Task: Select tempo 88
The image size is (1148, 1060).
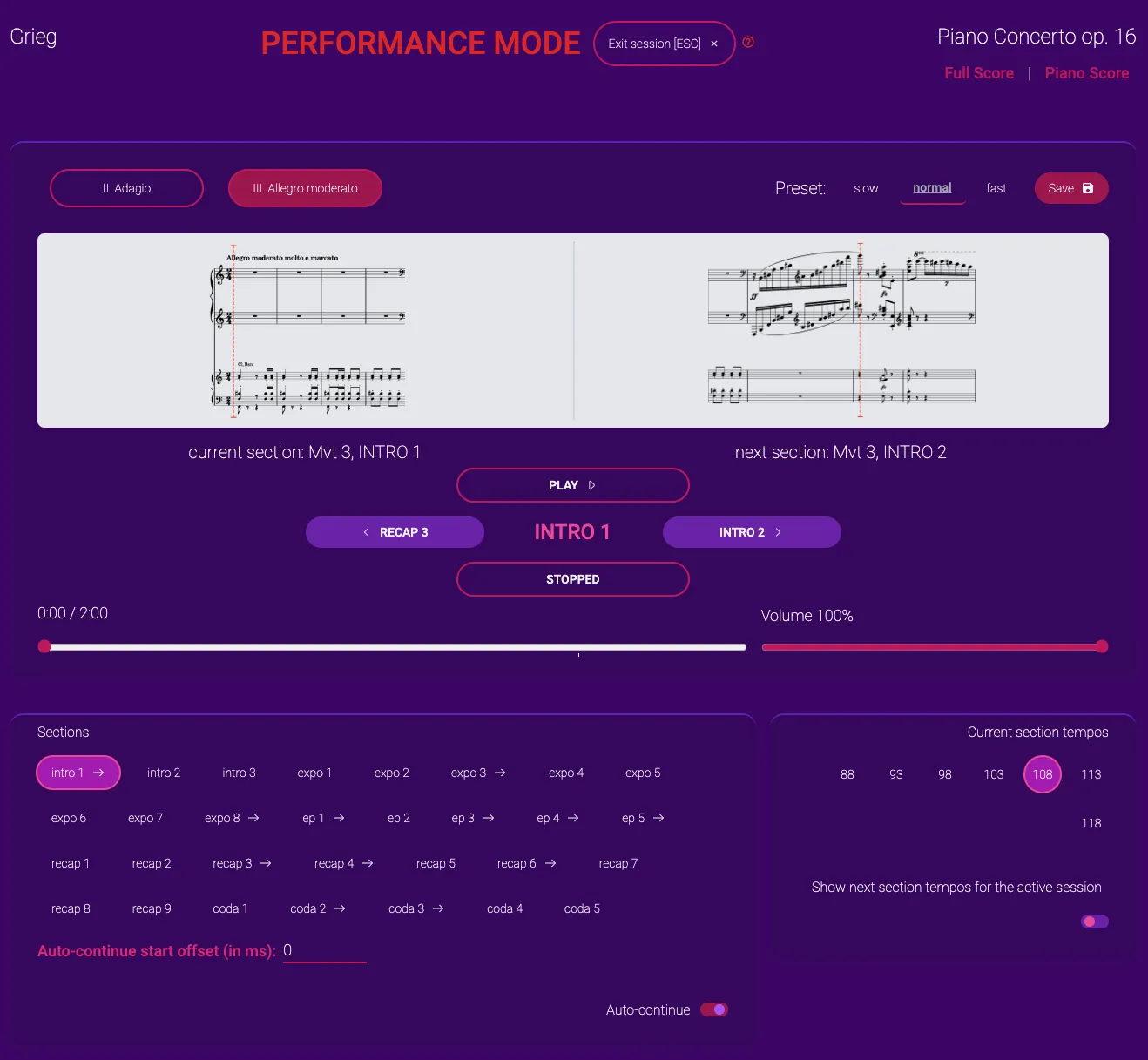Action: (847, 774)
